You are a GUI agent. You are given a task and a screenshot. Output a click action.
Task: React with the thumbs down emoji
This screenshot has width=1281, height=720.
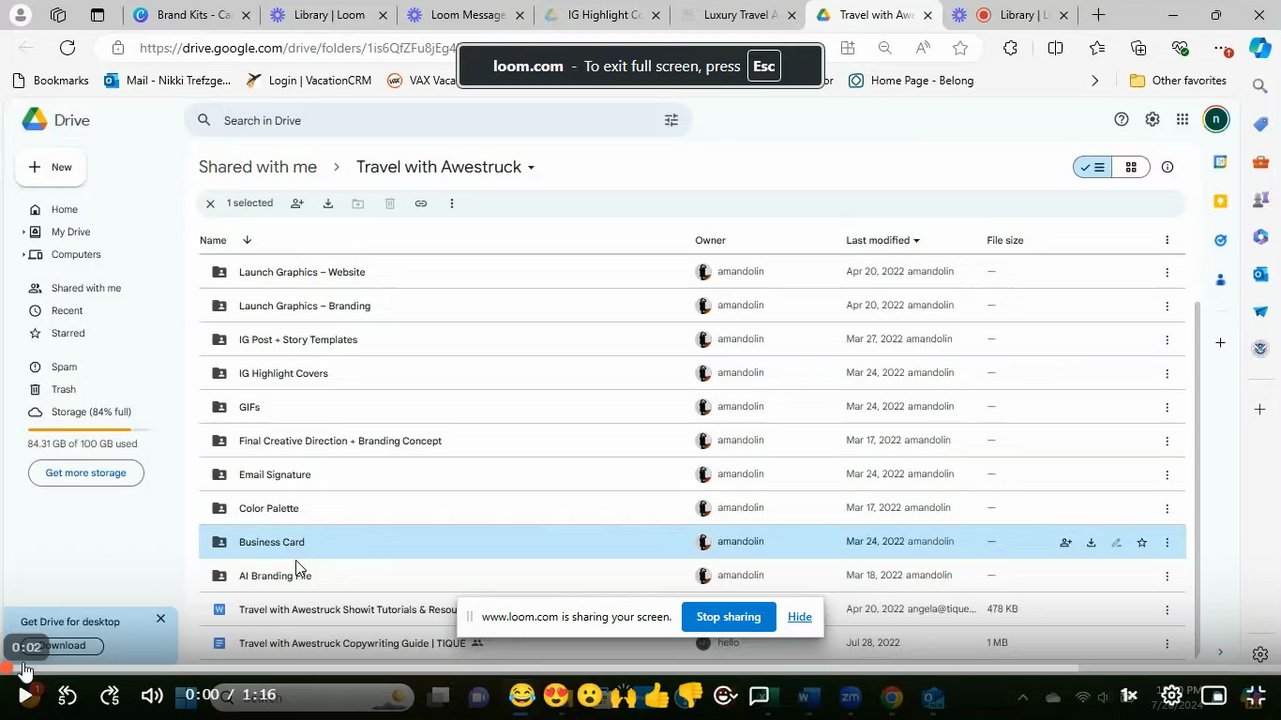[690, 696]
